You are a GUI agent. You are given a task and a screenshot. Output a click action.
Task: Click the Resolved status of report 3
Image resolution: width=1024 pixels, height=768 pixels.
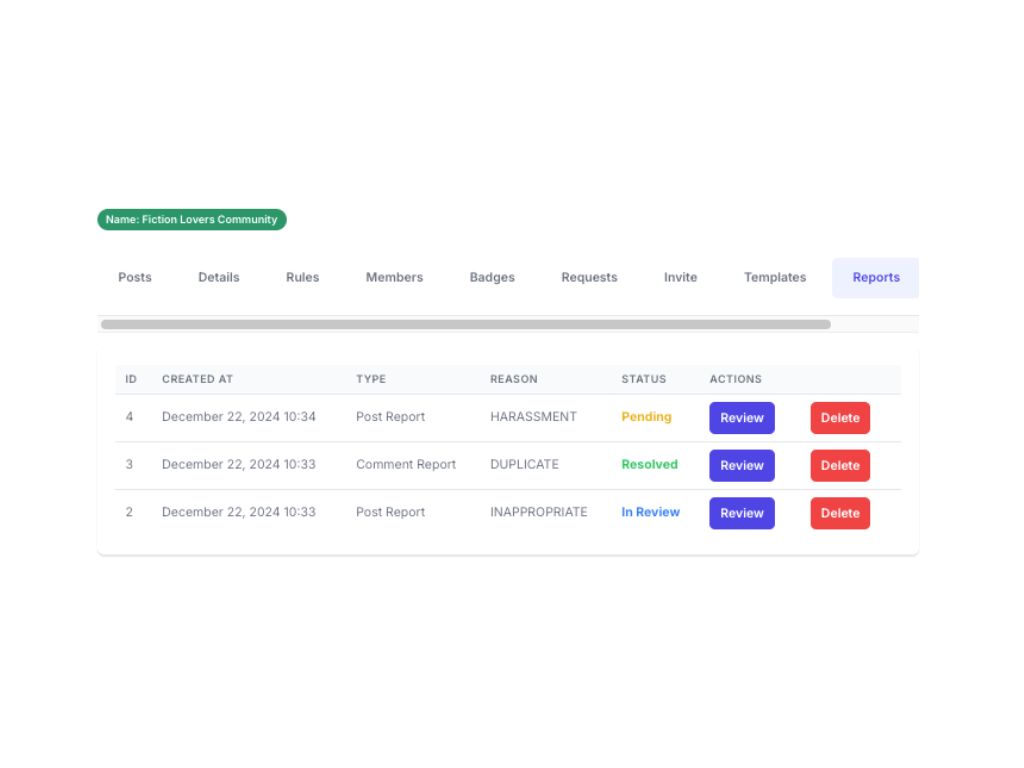pyautogui.click(x=649, y=464)
